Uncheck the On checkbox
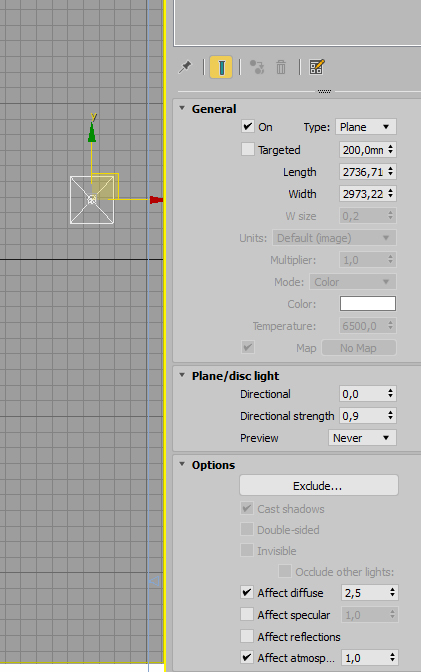Image resolution: width=421 pixels, height=672 pixels. (248, 127)
